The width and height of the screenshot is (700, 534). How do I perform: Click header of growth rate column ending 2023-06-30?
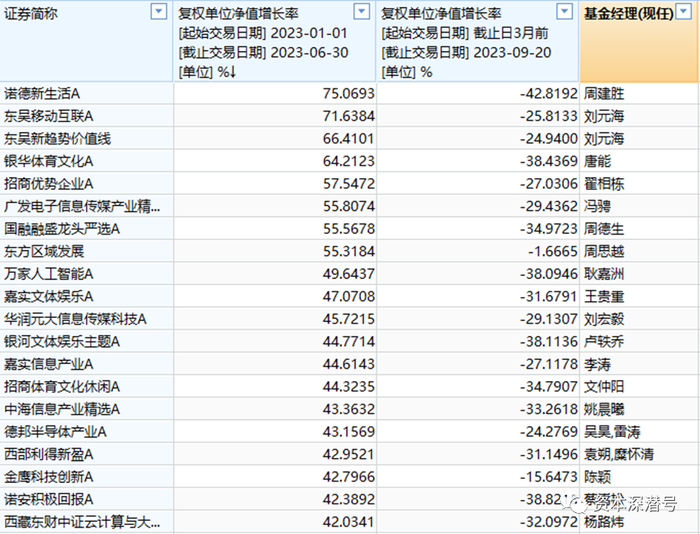pos(275,42)
